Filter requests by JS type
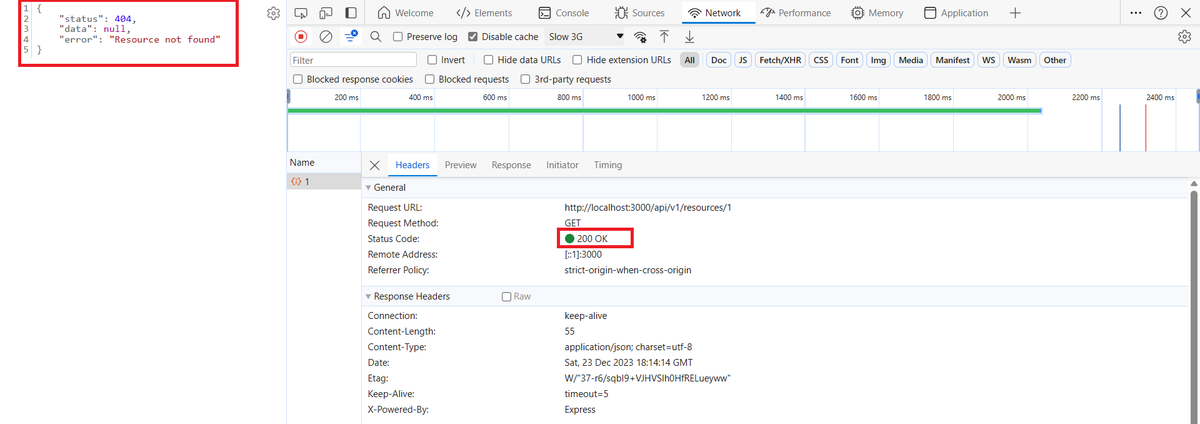 743,60
